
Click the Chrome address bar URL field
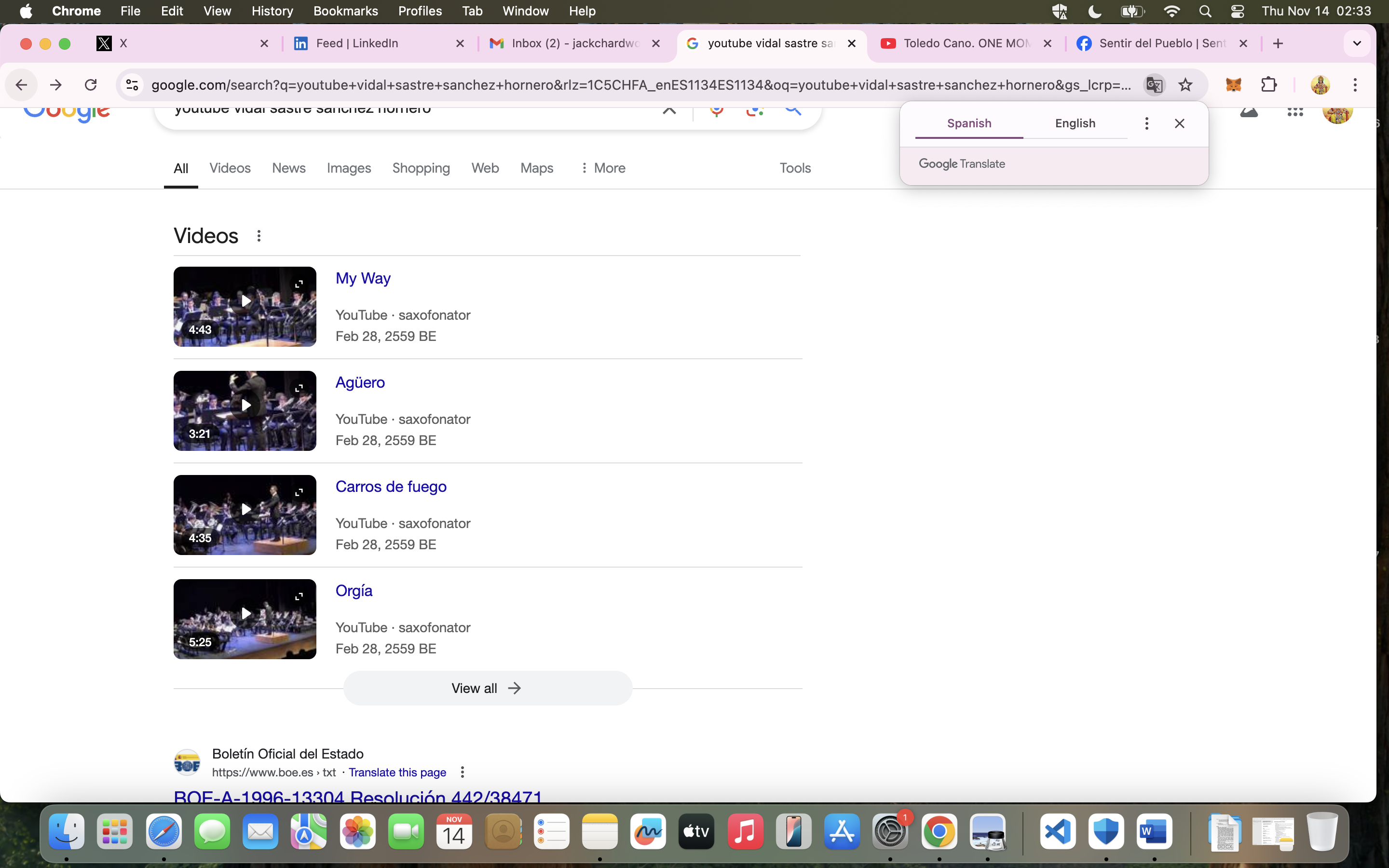click(x=640, y=85)
